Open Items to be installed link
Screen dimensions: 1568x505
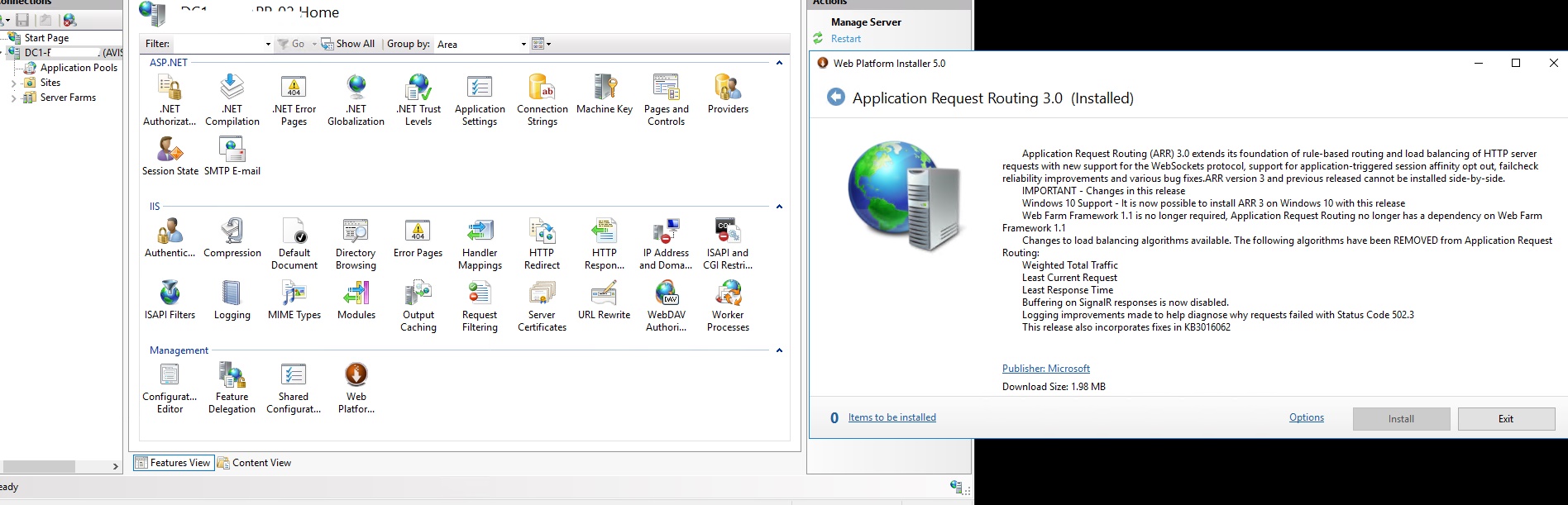pyautogui.click(x=892, y=417)
